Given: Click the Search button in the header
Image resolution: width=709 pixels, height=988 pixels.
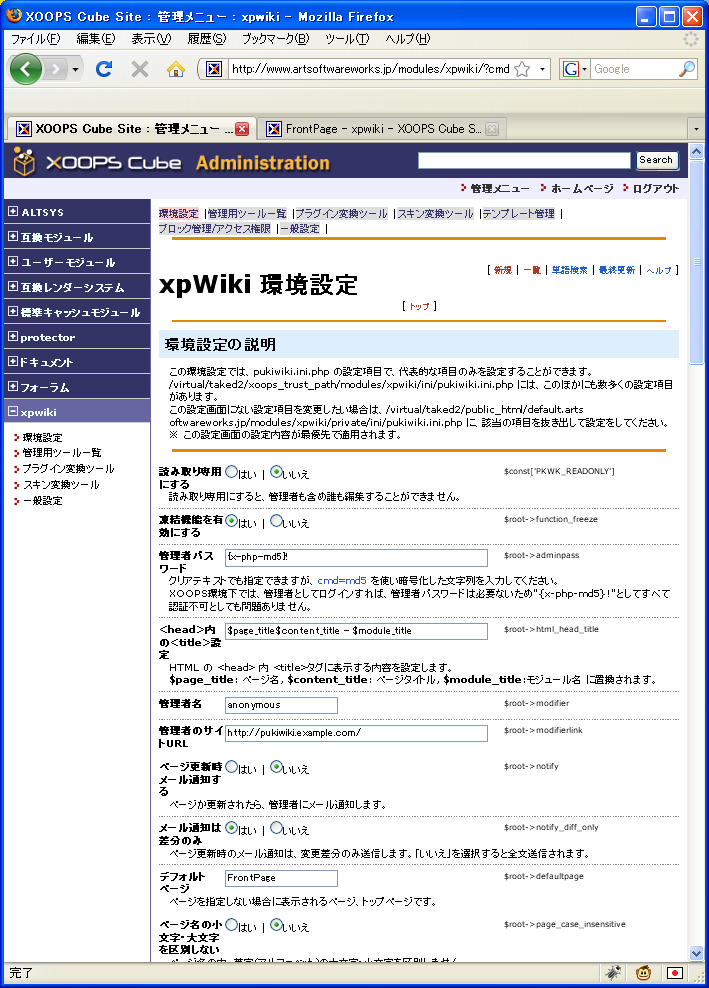Looking at the screenshot, I should (x=656, y=160).
